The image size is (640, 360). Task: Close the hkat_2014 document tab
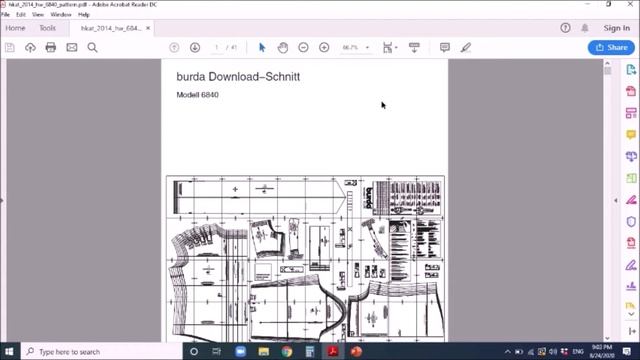(148, 28)
